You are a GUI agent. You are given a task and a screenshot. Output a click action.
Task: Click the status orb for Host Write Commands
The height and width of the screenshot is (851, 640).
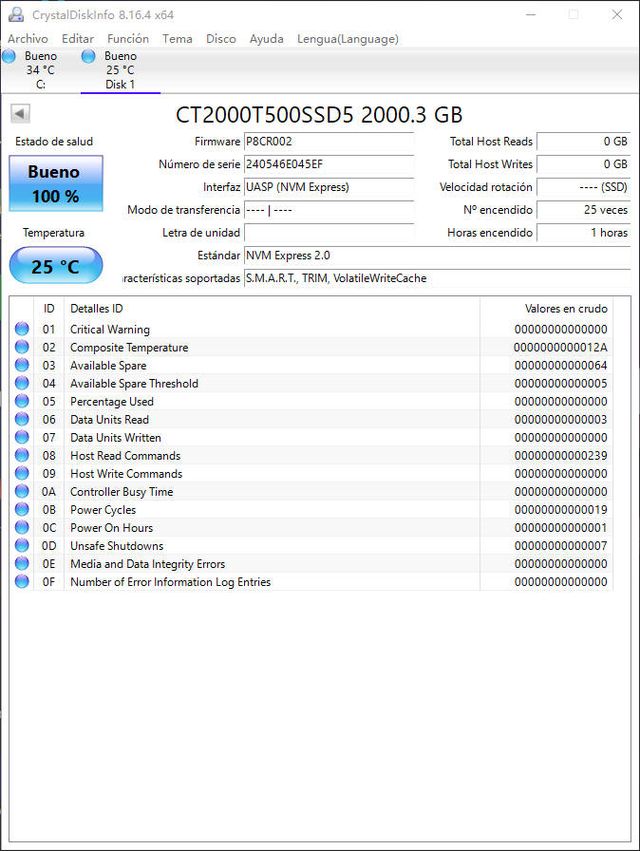(x=22, y=473)
